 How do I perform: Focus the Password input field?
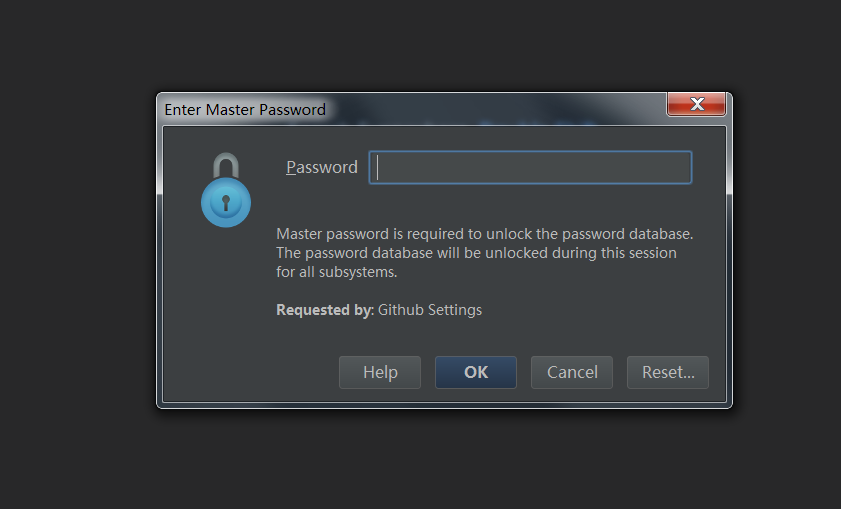530,167
